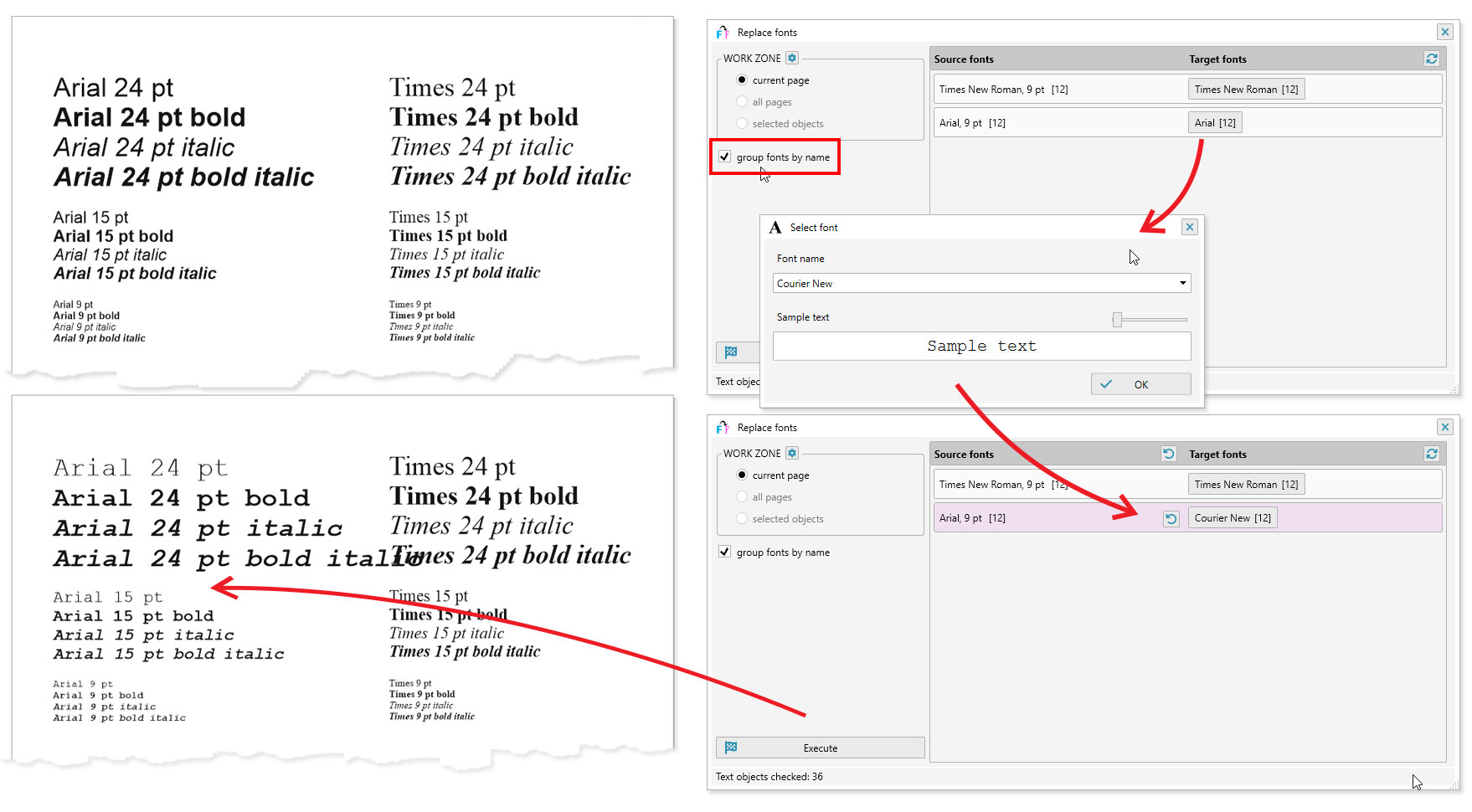Click the flag execute button in upper window
Image resolution: width=1472 pixels, height=812 pixels.
(x=737, y=352)
